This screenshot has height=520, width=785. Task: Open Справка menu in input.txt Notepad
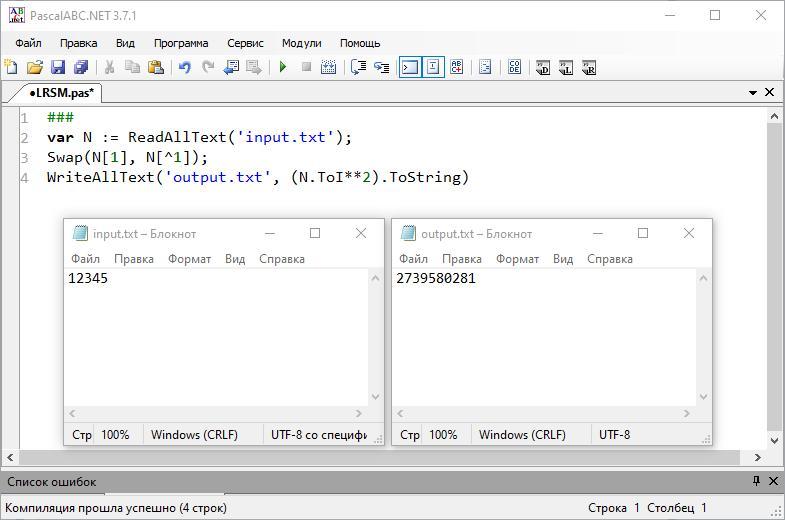[282, 259]
